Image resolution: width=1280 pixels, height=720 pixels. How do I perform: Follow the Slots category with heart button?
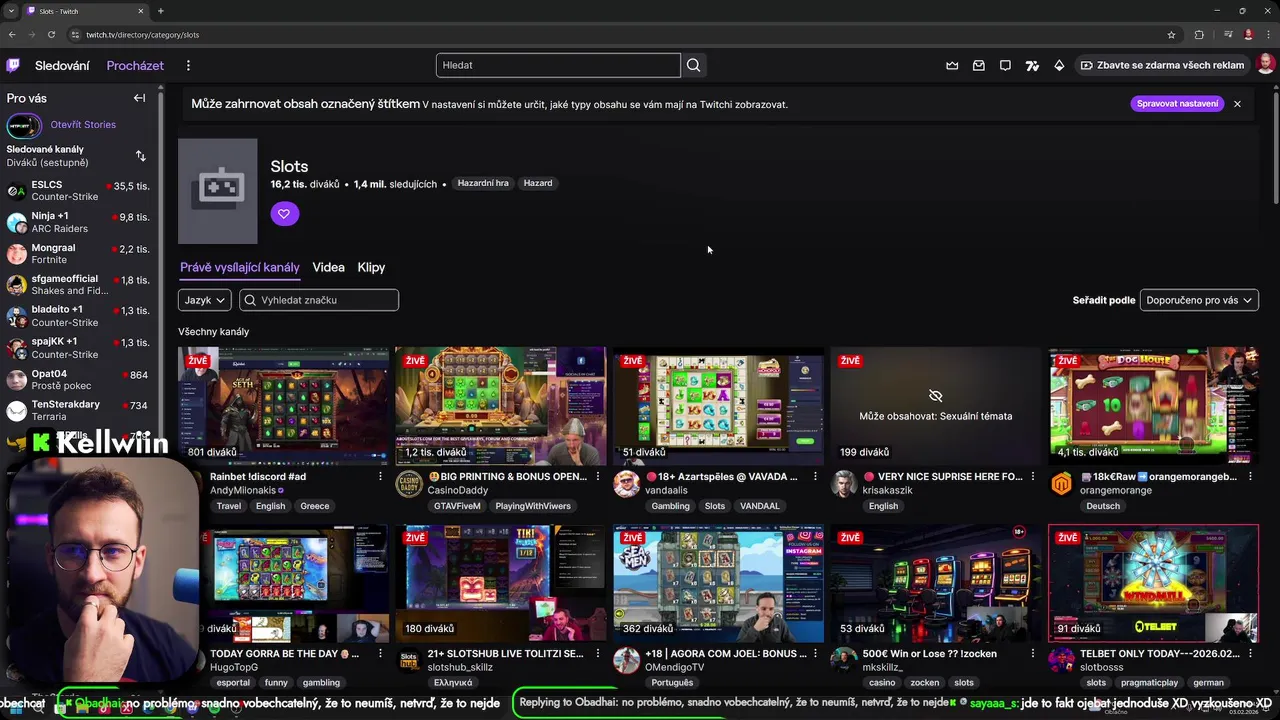[284, 213]
